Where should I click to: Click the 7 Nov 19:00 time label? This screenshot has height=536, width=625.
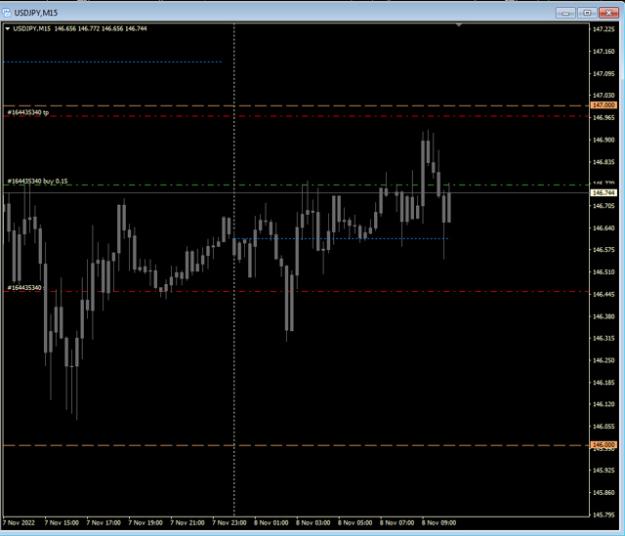coord(145,522)
